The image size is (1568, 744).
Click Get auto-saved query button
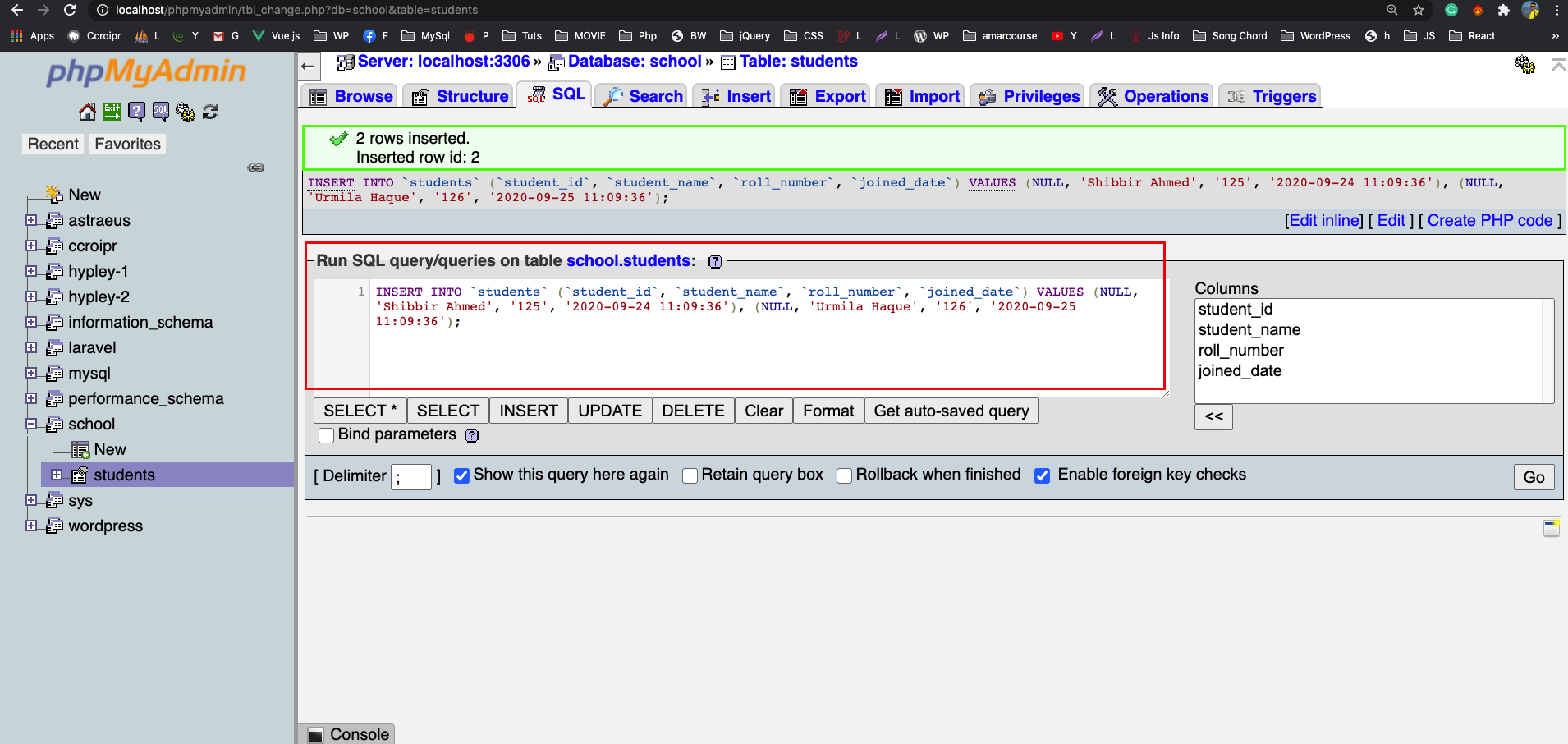(951, 411)
